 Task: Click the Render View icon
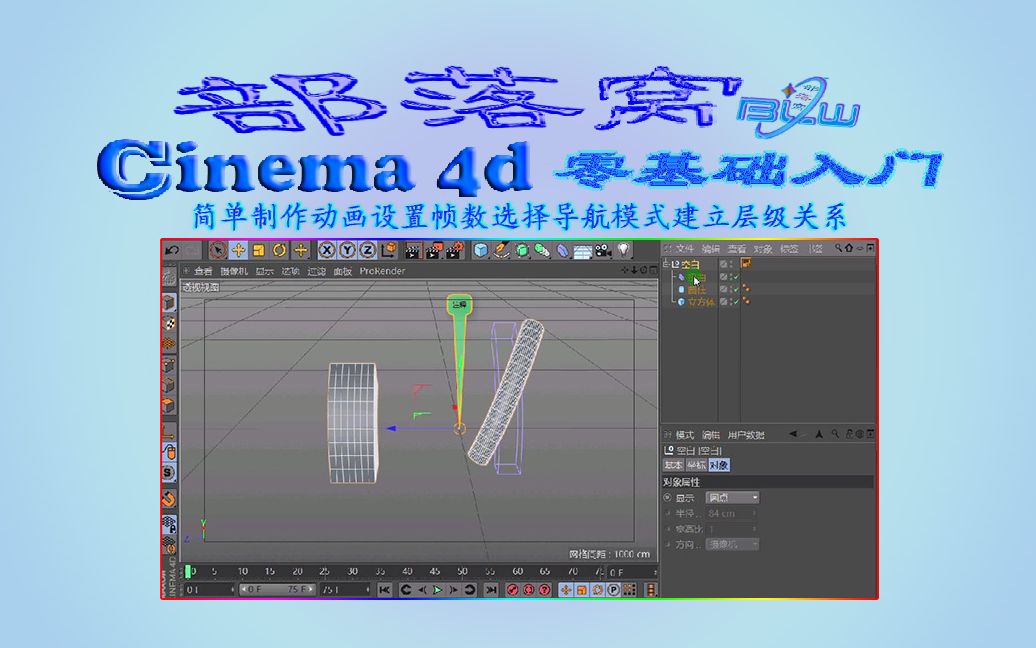coord(413,253)
